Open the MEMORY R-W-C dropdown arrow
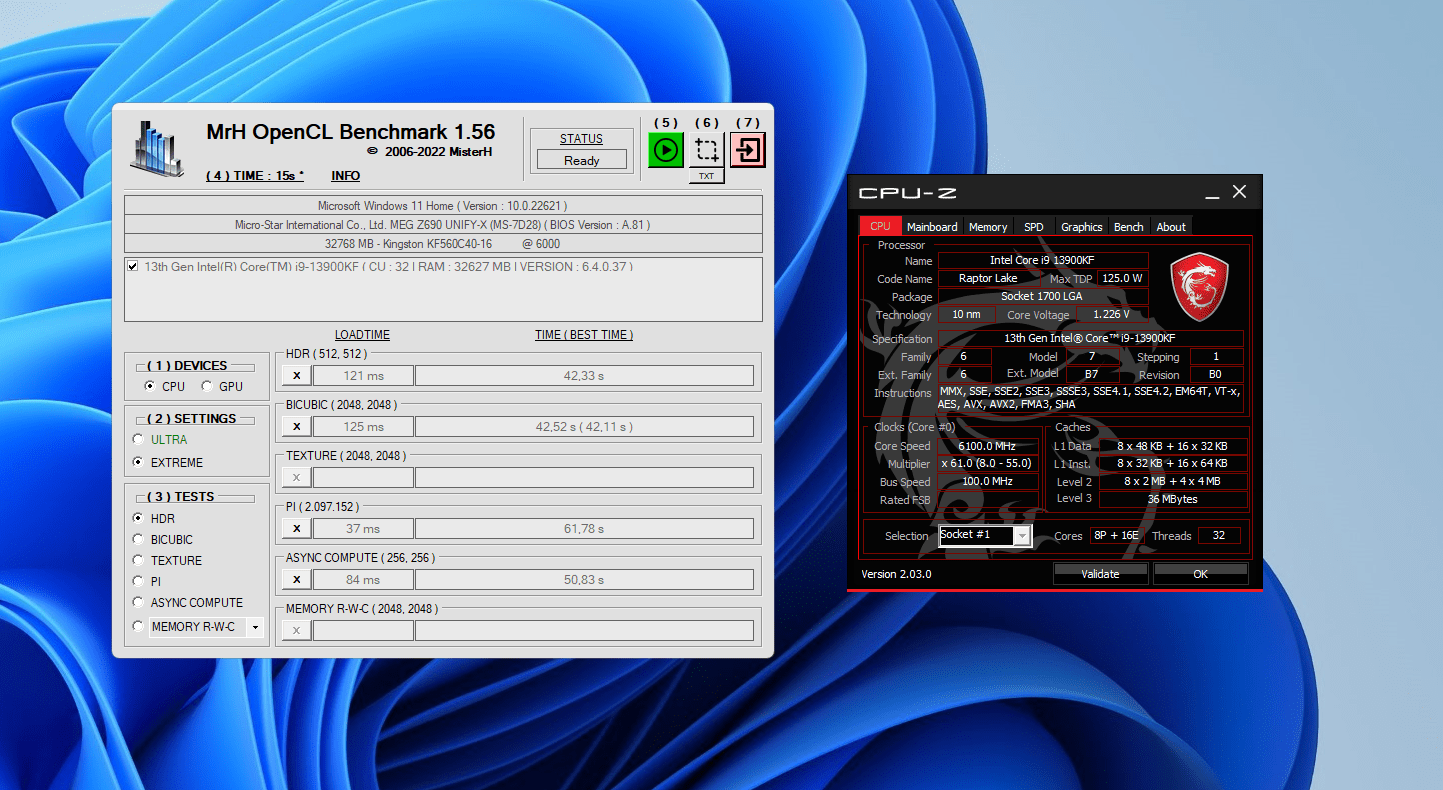Screen dimensions: 1443x790 tap(255, 627)
